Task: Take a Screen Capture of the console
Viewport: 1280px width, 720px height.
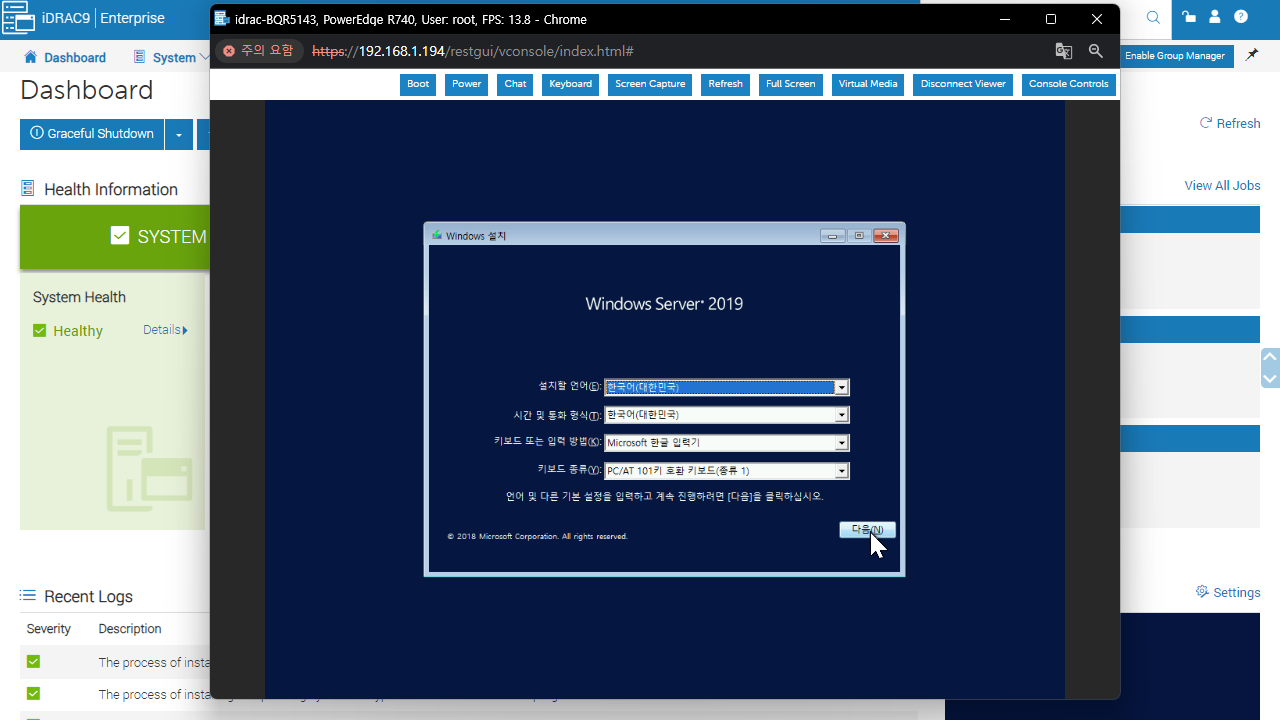Action: [650, 84]
